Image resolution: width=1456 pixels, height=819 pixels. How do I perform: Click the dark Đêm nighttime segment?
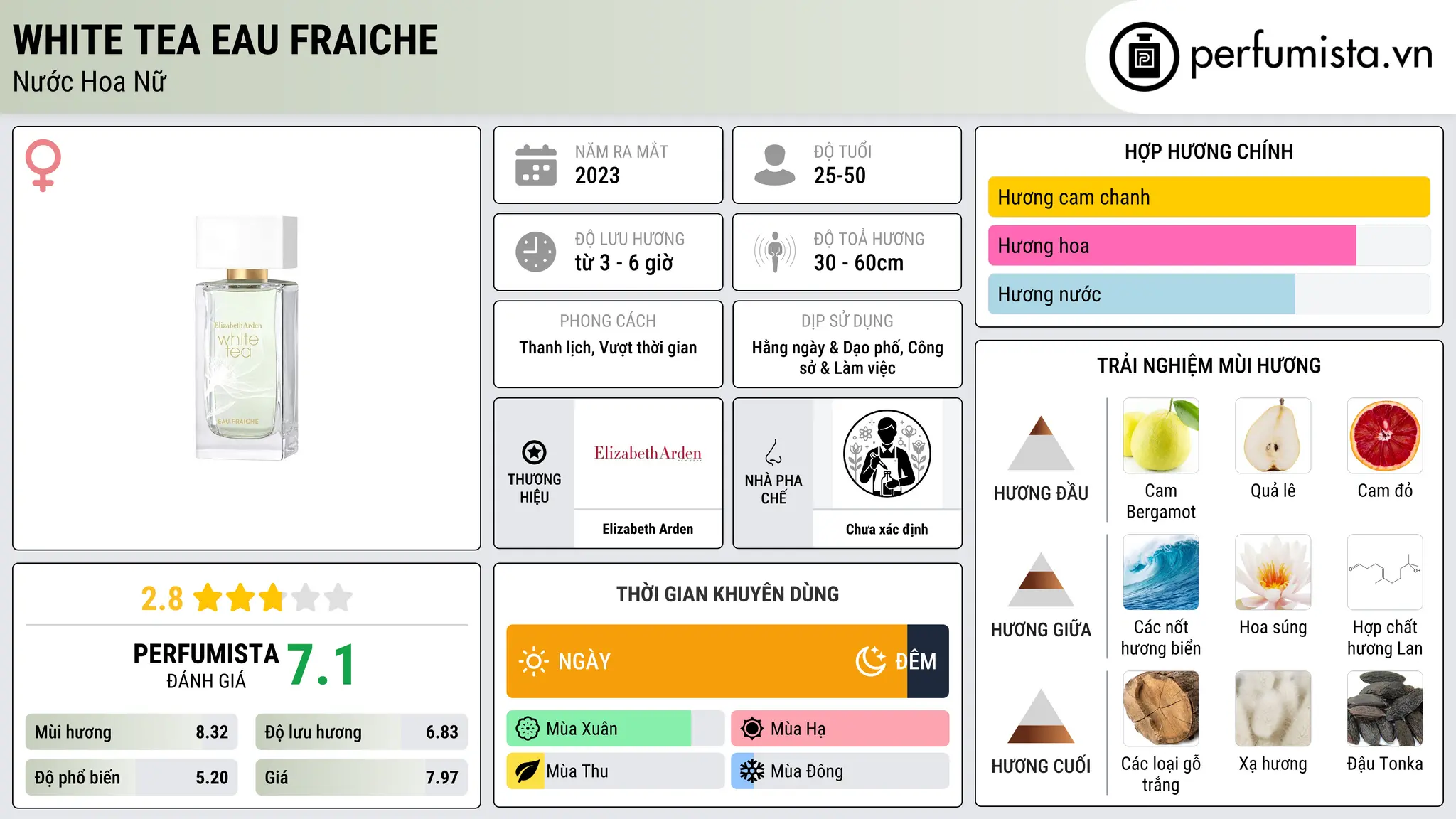928,661
